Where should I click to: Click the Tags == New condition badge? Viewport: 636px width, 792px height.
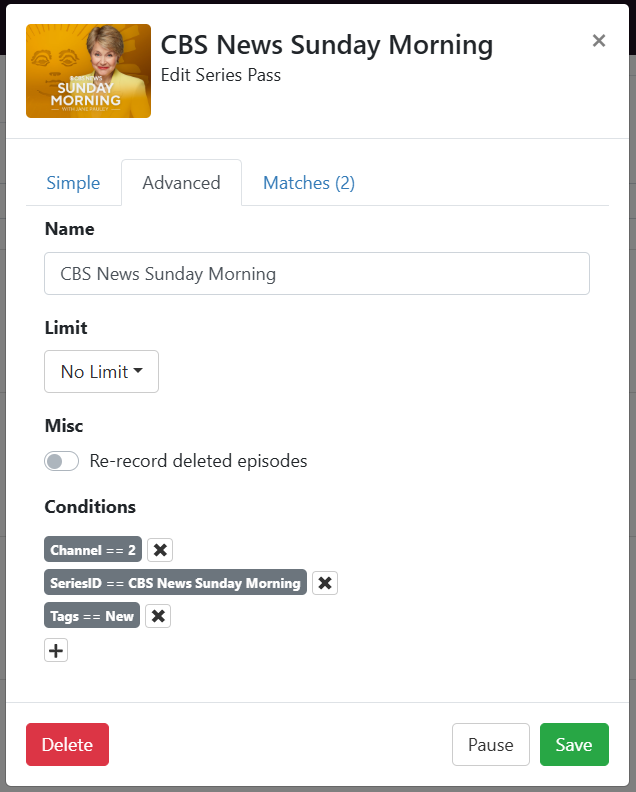pos(92,616)
